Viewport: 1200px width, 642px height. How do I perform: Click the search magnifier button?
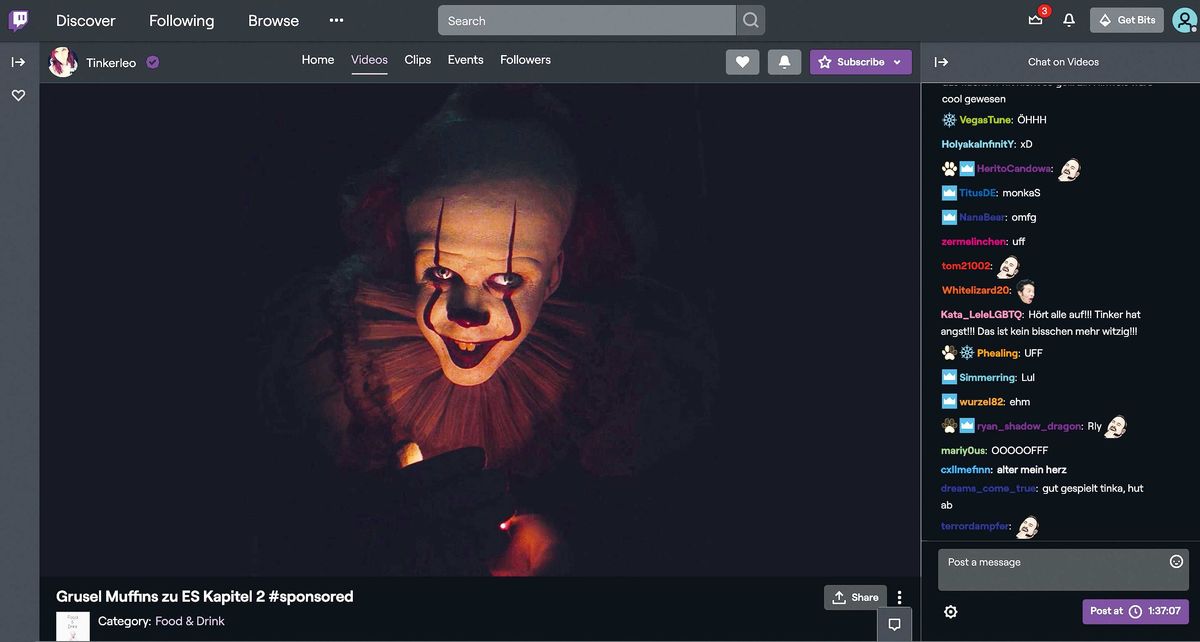point(751,20)
